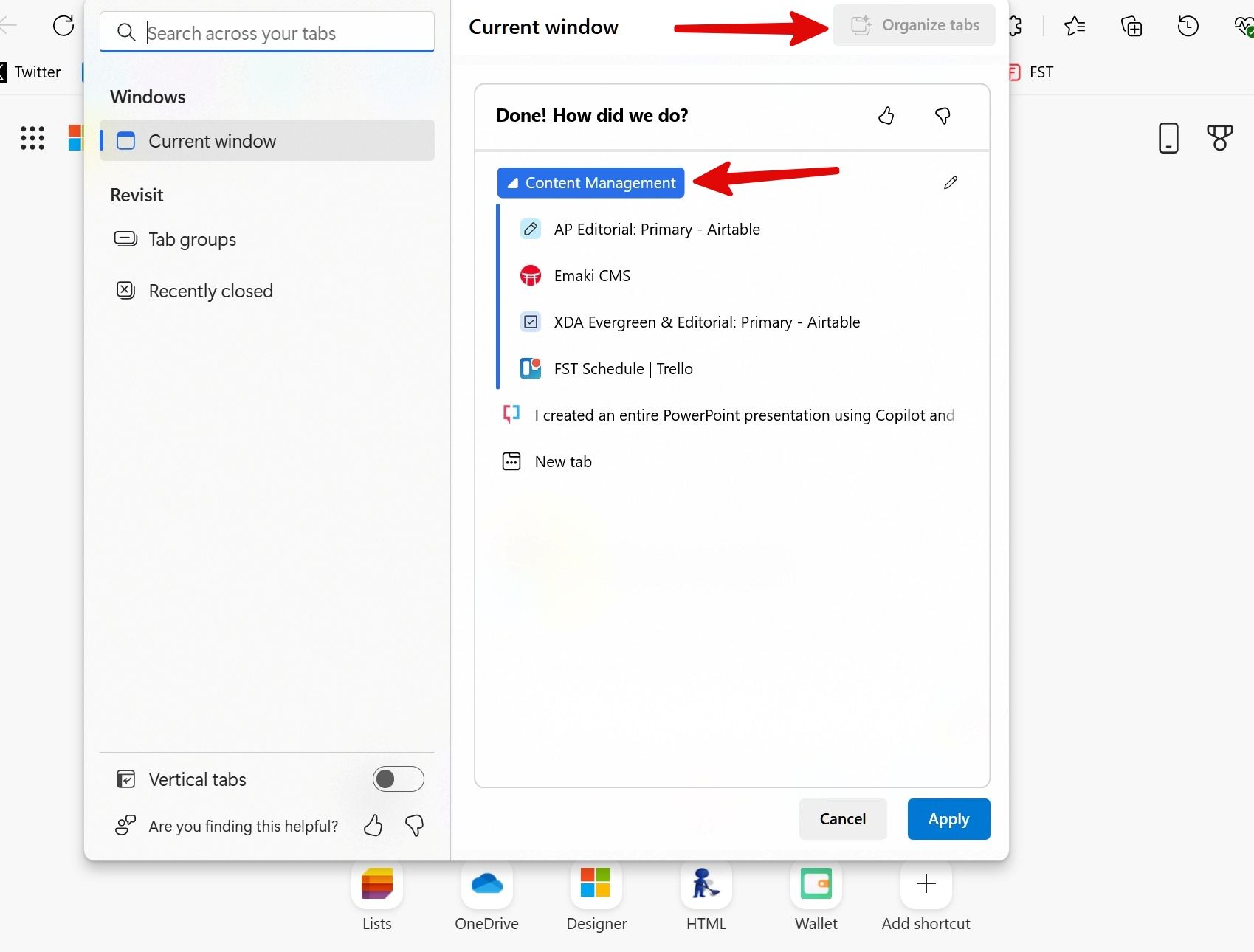Viewport: 1254px width, 952px height.
Task: Click the mobile phone icon on page
Action: click(1168, 138)
